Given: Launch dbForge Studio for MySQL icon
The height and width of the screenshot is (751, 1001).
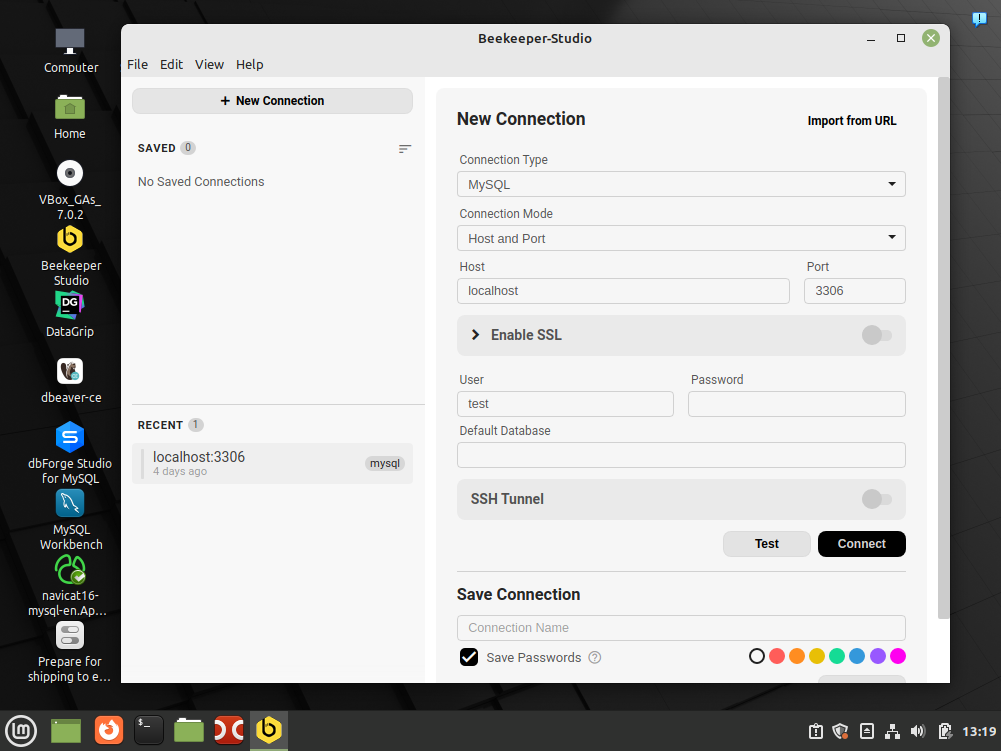Looking at the screenshot, I should (70, 453).
